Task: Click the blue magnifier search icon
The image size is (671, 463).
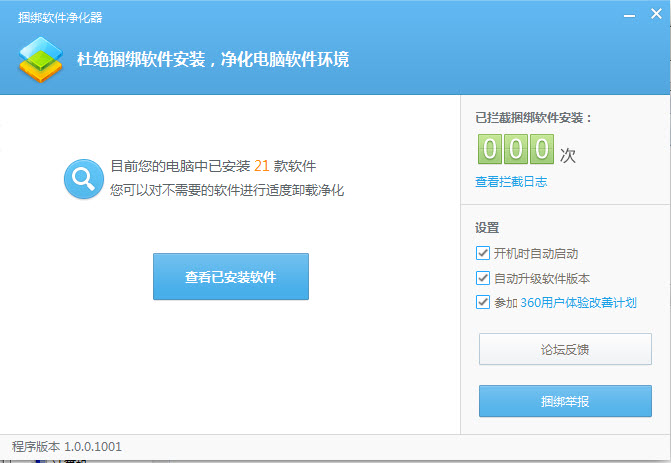Action: [84, 179]
